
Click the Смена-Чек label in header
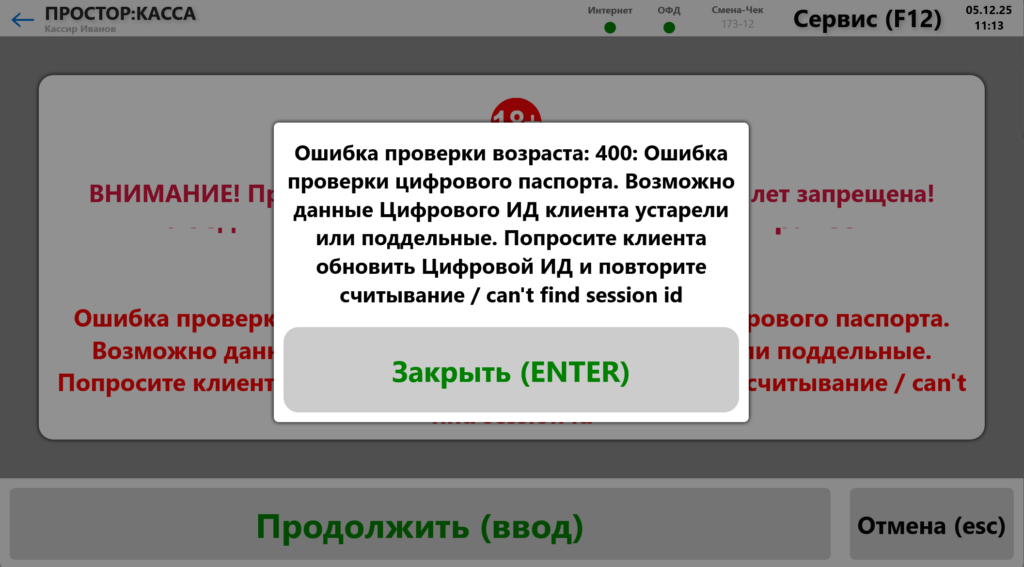pos(737,10)
